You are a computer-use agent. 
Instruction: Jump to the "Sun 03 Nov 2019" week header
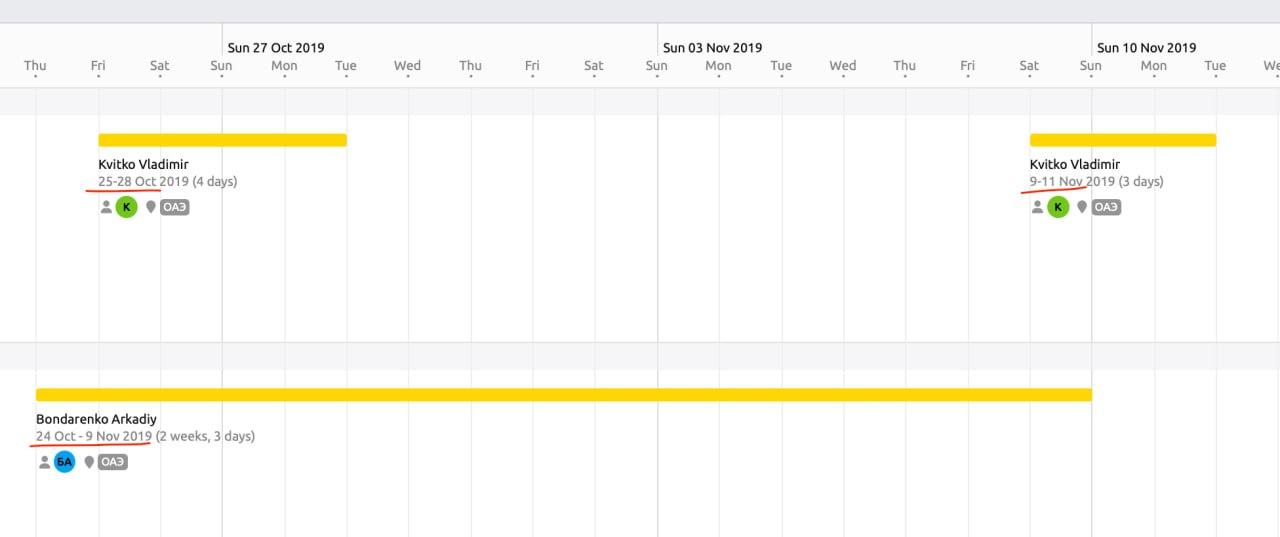point(712,47)
